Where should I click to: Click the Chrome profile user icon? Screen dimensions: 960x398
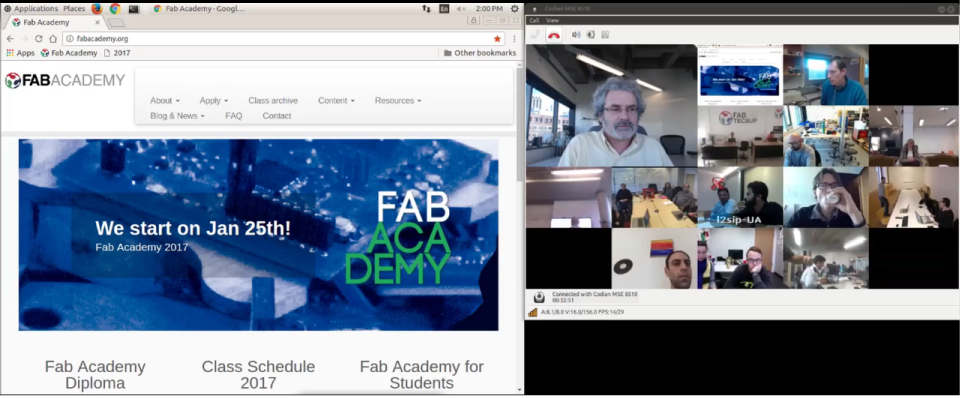point(474,20)
